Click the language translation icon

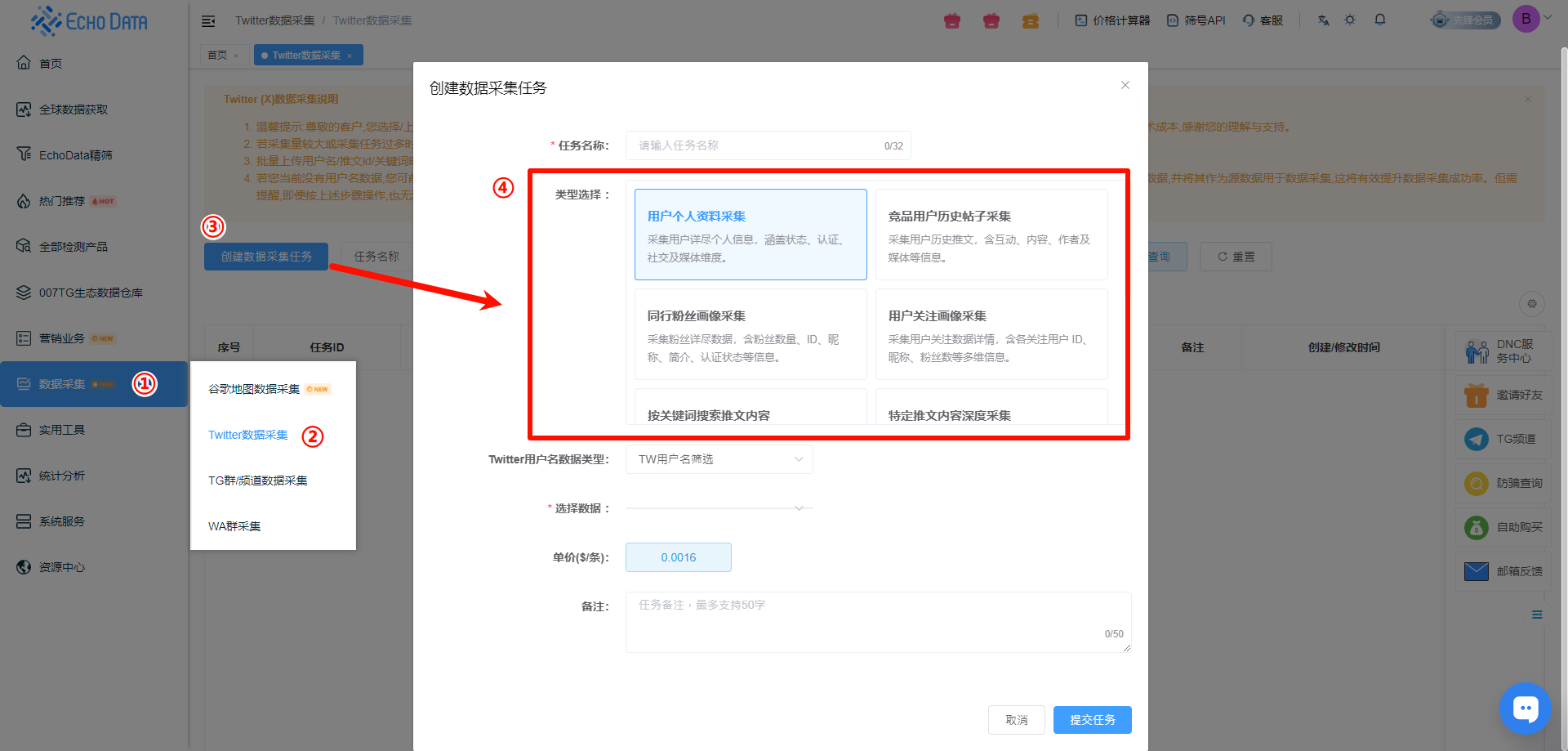1323,20
